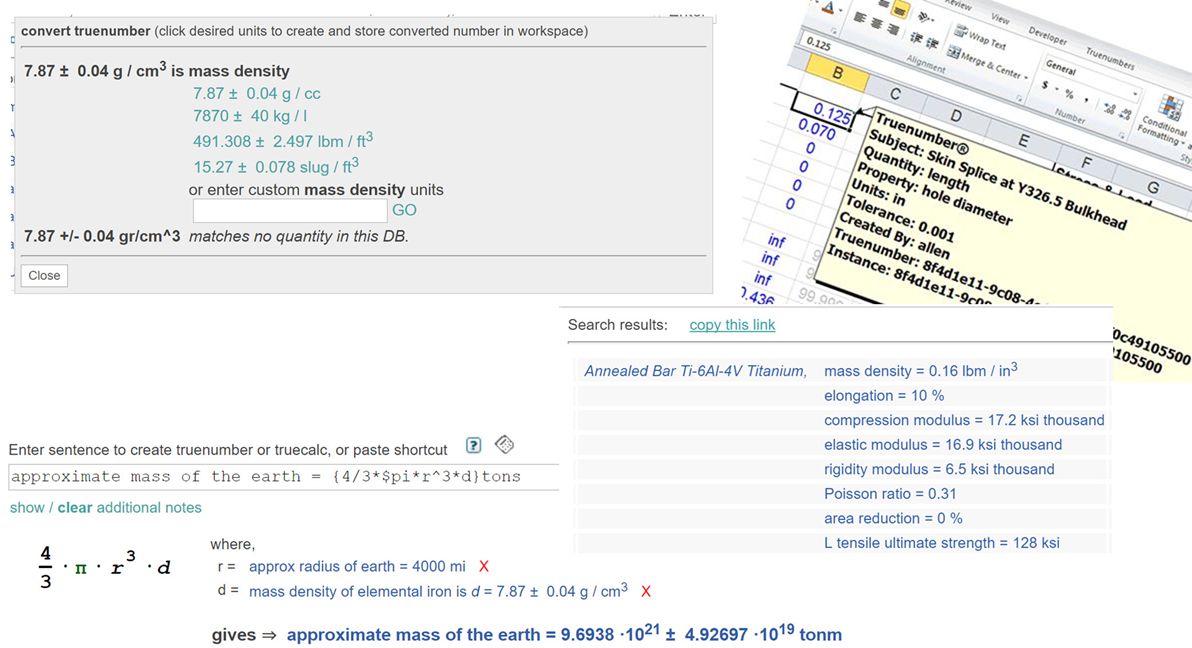Open the help question-mark icon

[474, 446]
